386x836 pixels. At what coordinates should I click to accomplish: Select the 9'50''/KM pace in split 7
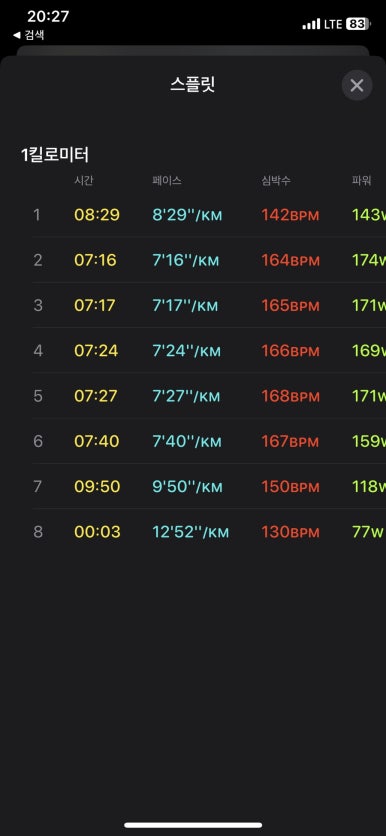pyautogui.click(x=187, y=487)
